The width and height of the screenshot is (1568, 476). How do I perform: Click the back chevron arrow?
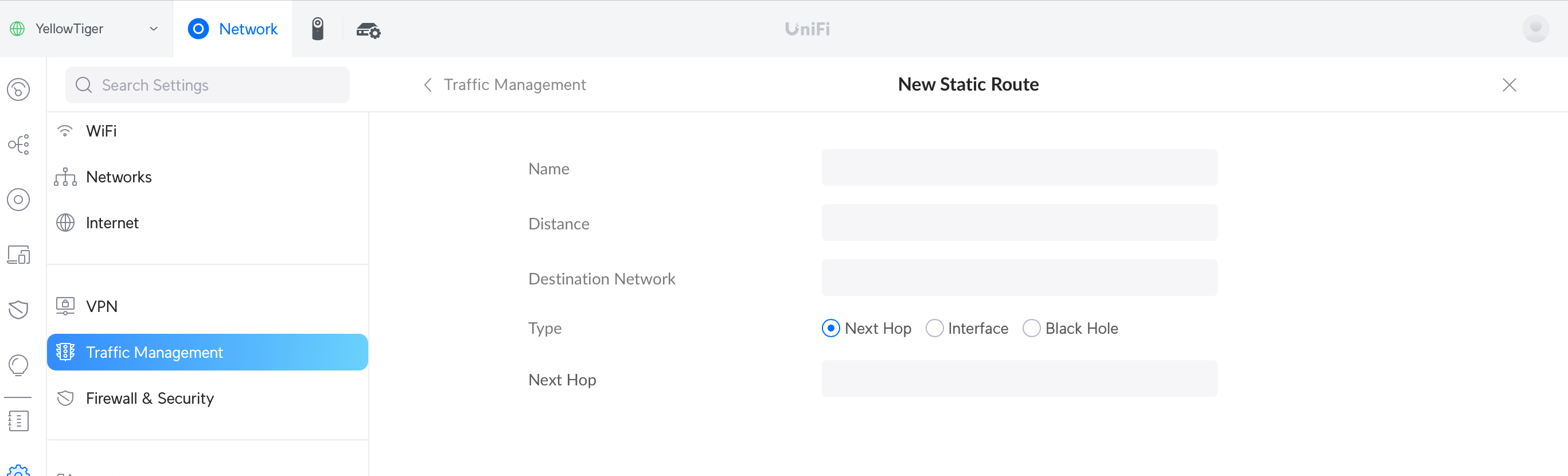(x=428, y=85)
